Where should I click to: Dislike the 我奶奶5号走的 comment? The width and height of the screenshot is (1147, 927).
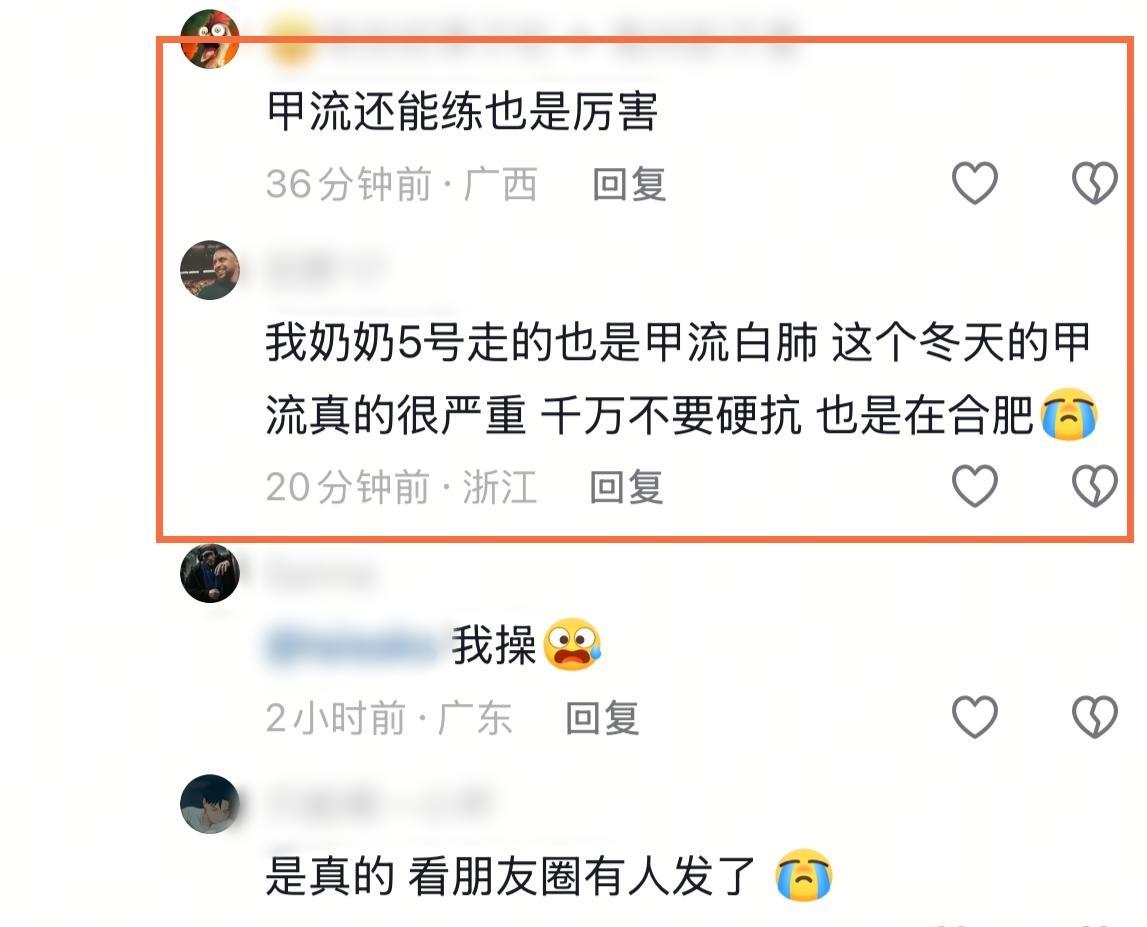(x=1094, y=486)
